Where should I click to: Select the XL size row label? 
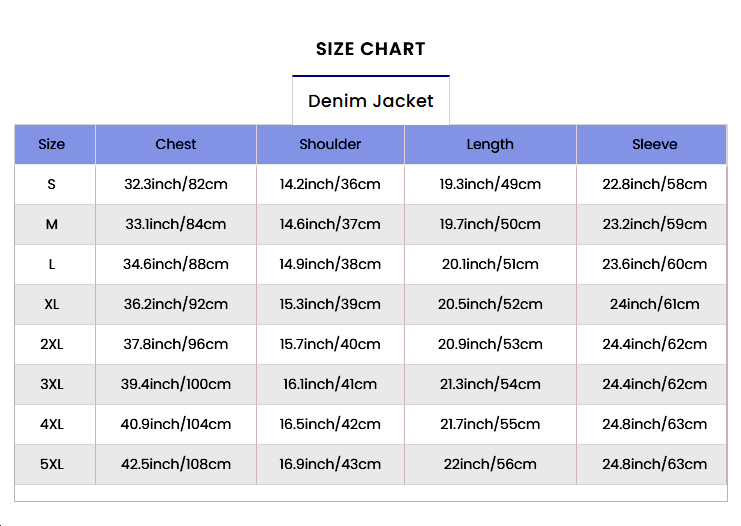click(x=52, y=304)
